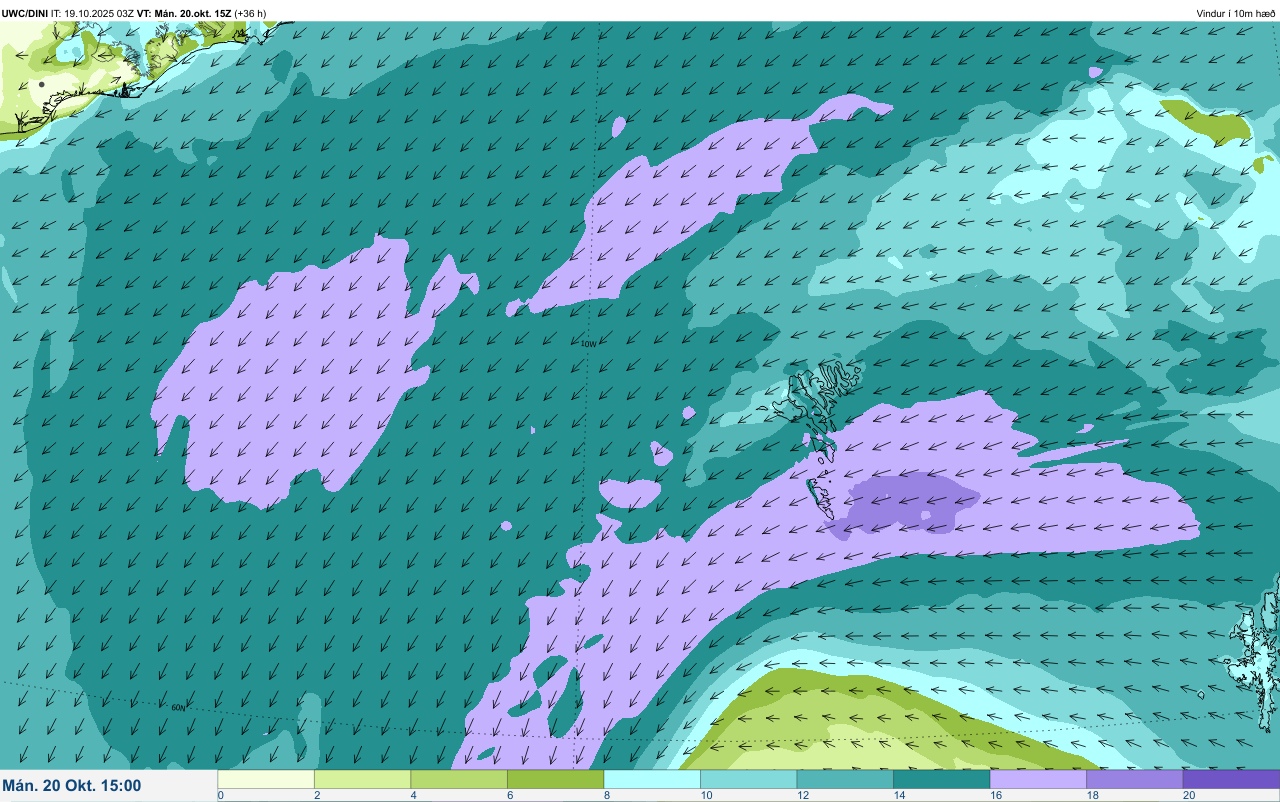Click the dark purple above-20 legend swatch
The image size is (1280, 802).
point(1231,779)
